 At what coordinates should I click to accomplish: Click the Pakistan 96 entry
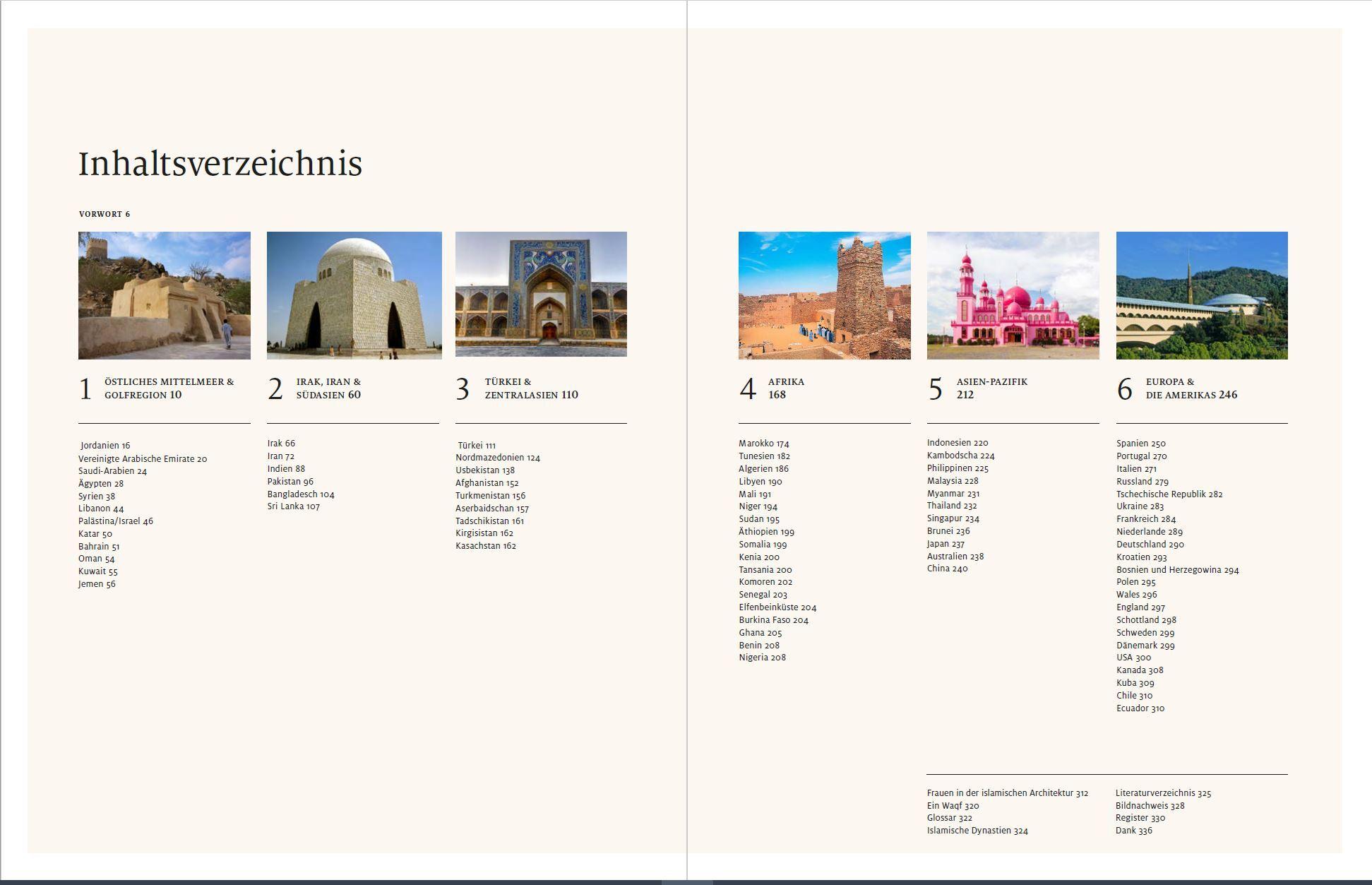pos(290,482)
